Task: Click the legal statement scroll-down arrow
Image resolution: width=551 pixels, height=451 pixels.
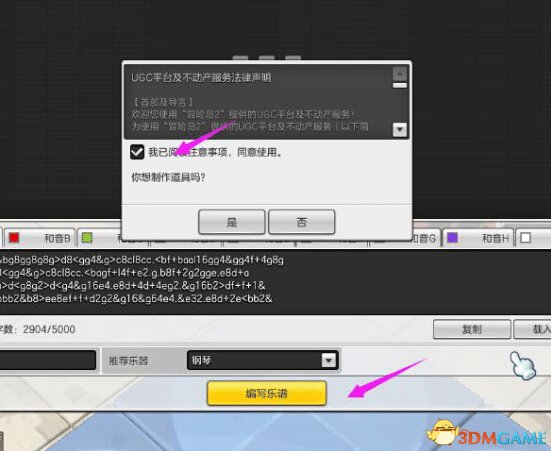Action: tap(400, 130)
